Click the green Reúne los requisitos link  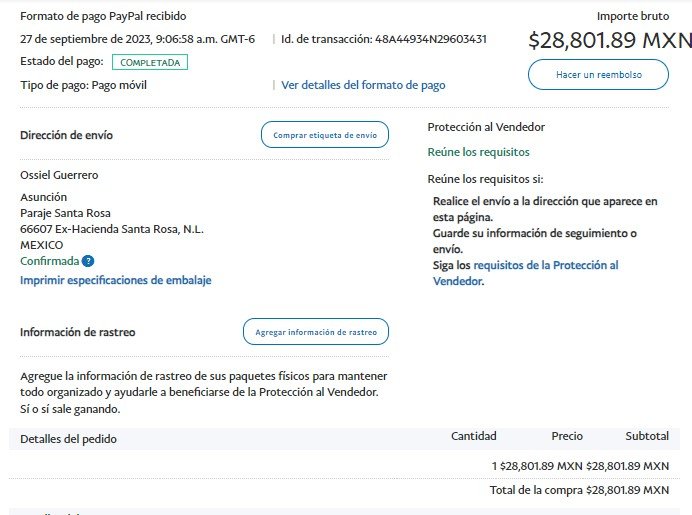pyautogui.click(x=478, y=152)
